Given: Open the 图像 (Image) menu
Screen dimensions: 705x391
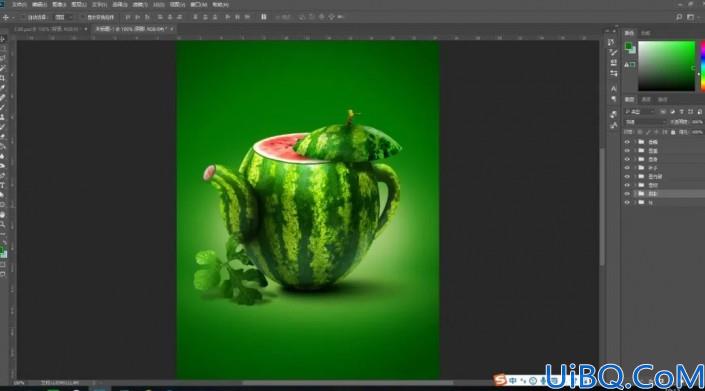Looking at the screenshot, I should (x=59, y=4).
